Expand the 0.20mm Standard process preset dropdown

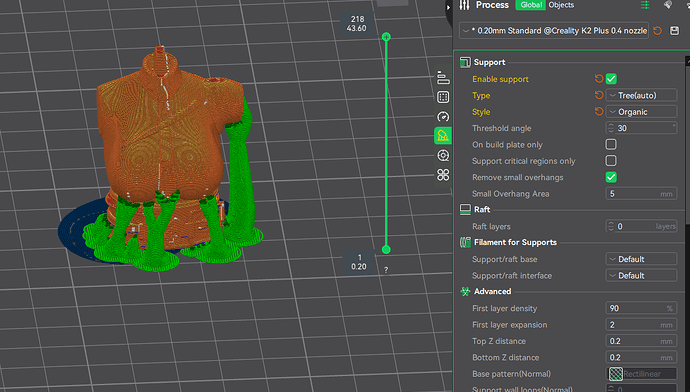(x=554, y=31)
